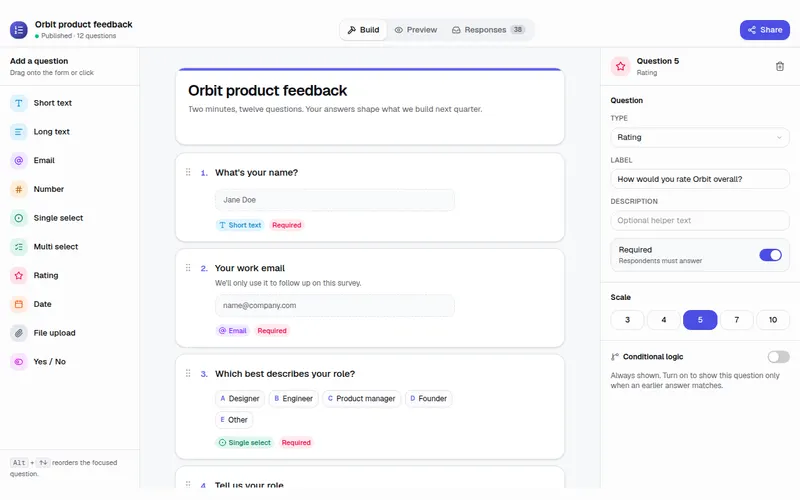Set the rating scale to 10
800x500 pixels.
(x=772, y=320)
